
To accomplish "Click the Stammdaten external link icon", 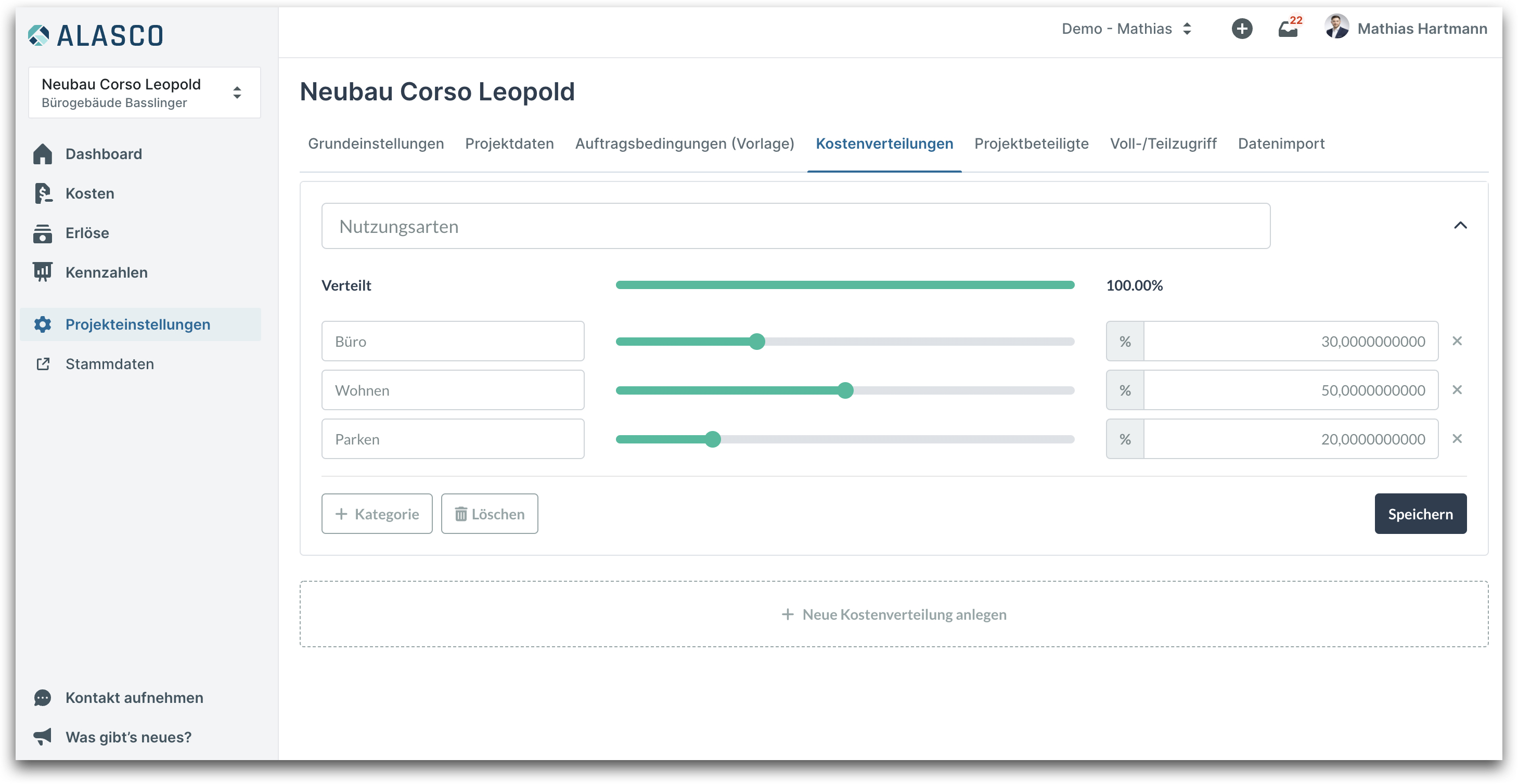I will 43,364.
